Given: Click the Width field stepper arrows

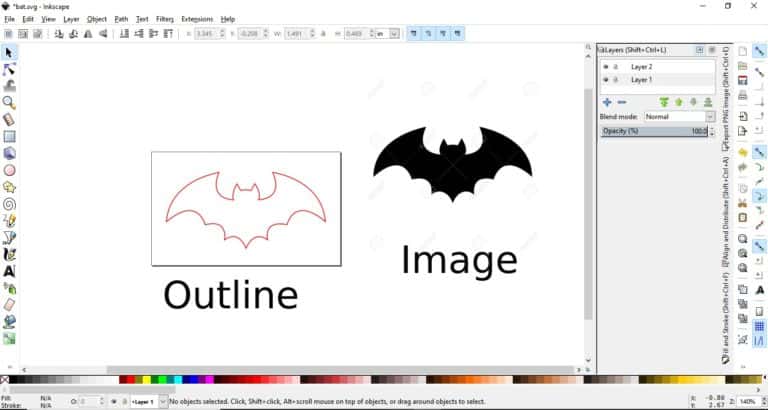Looking at the screenshot, I should click(311, 34).
